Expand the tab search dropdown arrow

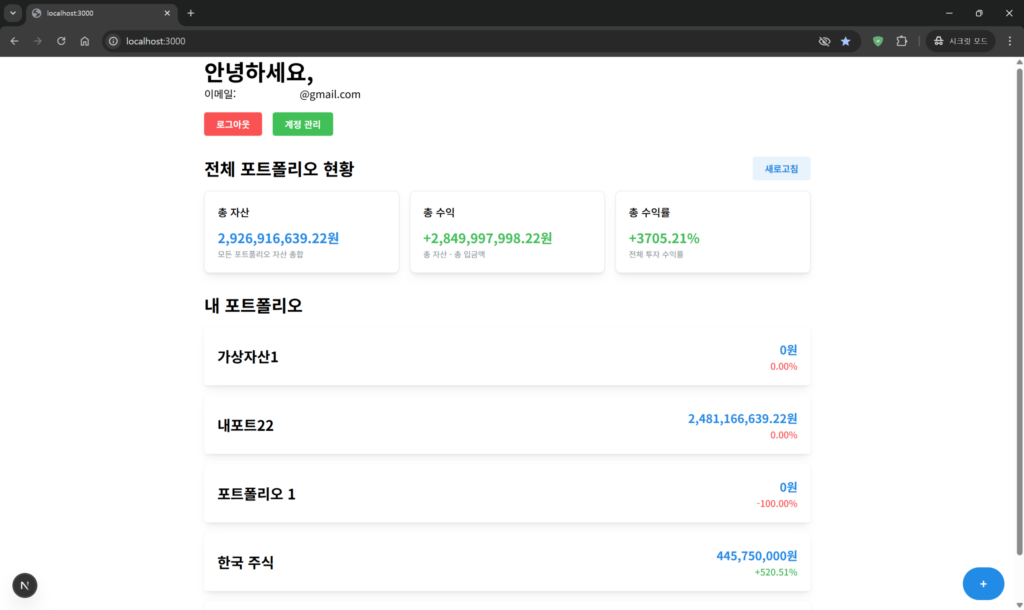[13, 13]
